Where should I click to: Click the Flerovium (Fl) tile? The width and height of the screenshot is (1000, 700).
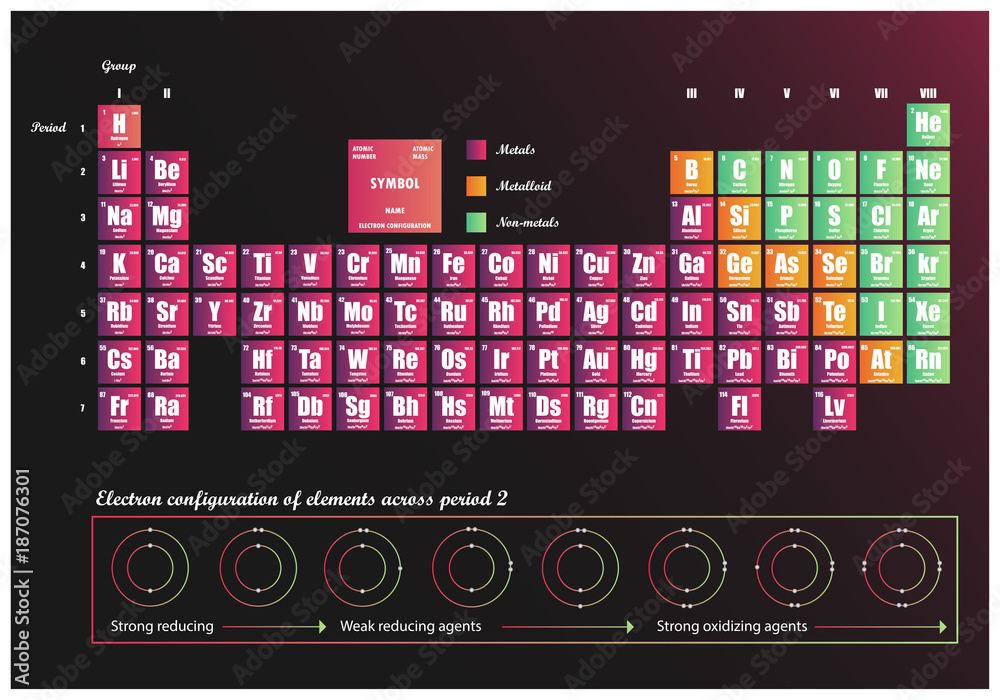click(x=739, y=409)
